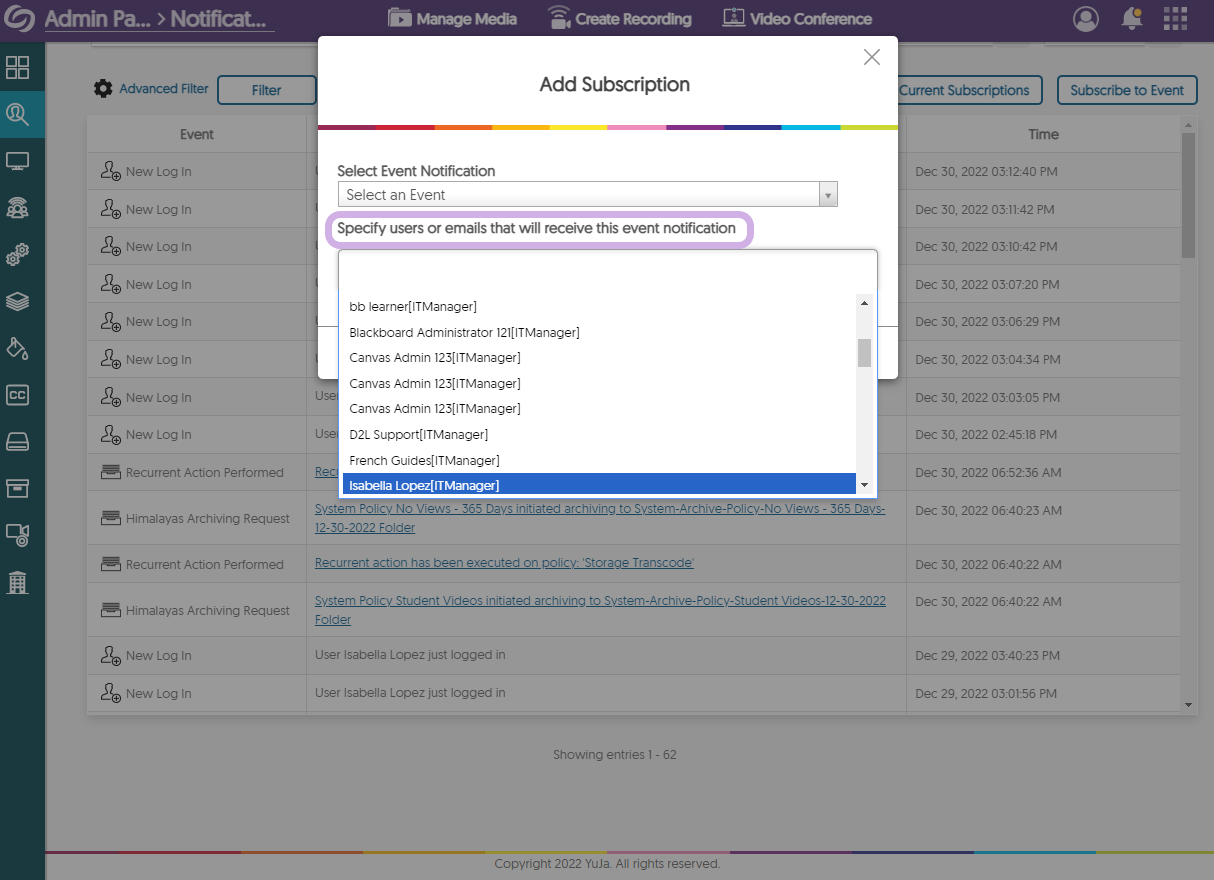The height and width of the screenshot is (880, 1214).
Task: Open Video Conference in top bar
Action: pos(797,19)
